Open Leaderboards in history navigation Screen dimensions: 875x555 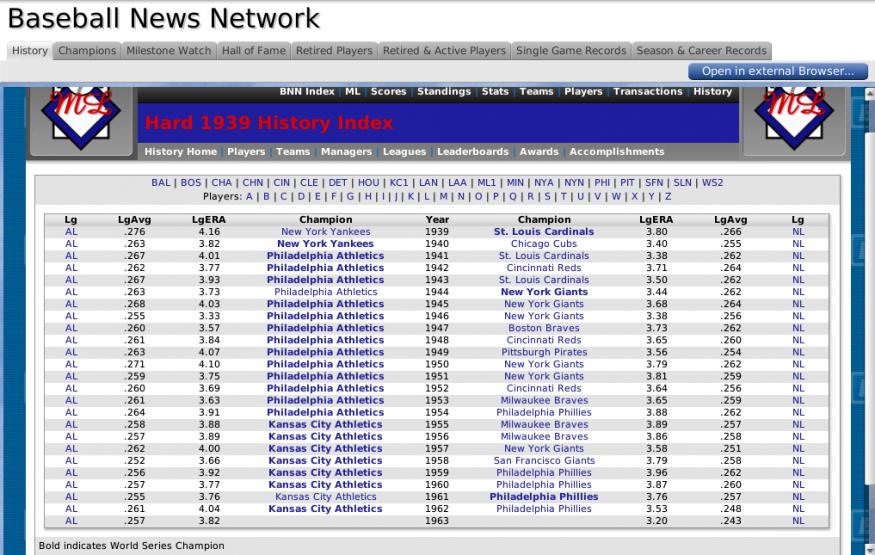tap(472, 152)
